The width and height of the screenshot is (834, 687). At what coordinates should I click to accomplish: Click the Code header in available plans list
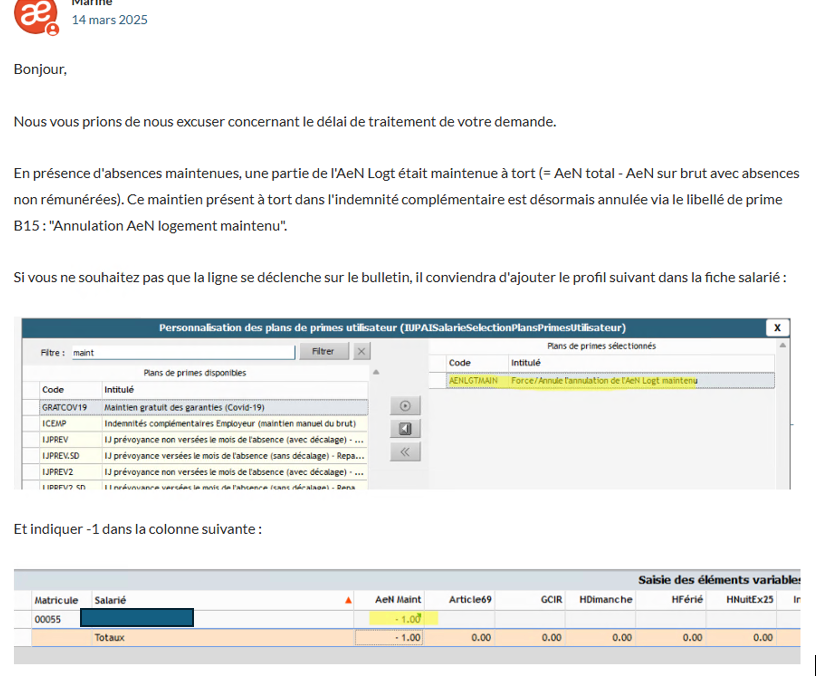pos(53,390)
